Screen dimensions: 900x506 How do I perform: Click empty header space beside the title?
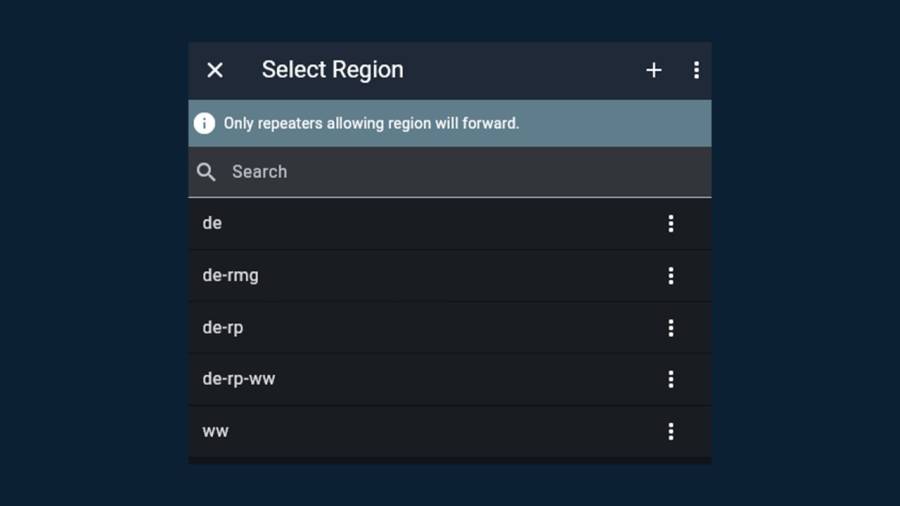pos(520,70)
